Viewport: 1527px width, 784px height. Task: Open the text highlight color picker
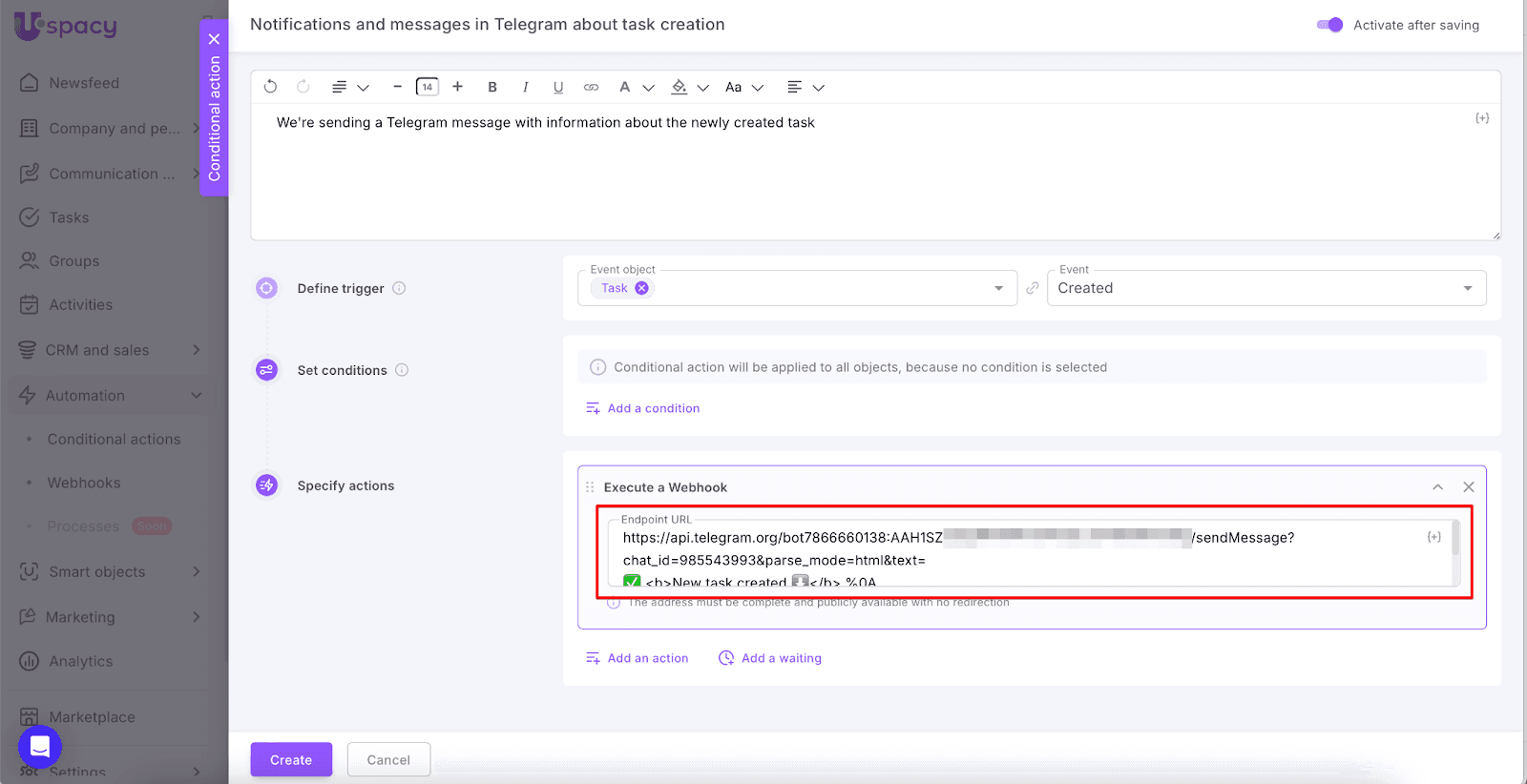[x=689, y=87]
